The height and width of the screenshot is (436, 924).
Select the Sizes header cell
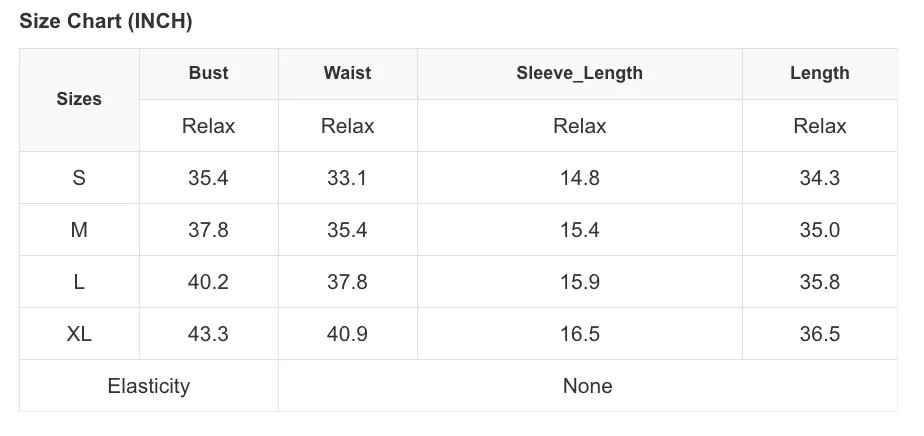(x=79, y=99)
